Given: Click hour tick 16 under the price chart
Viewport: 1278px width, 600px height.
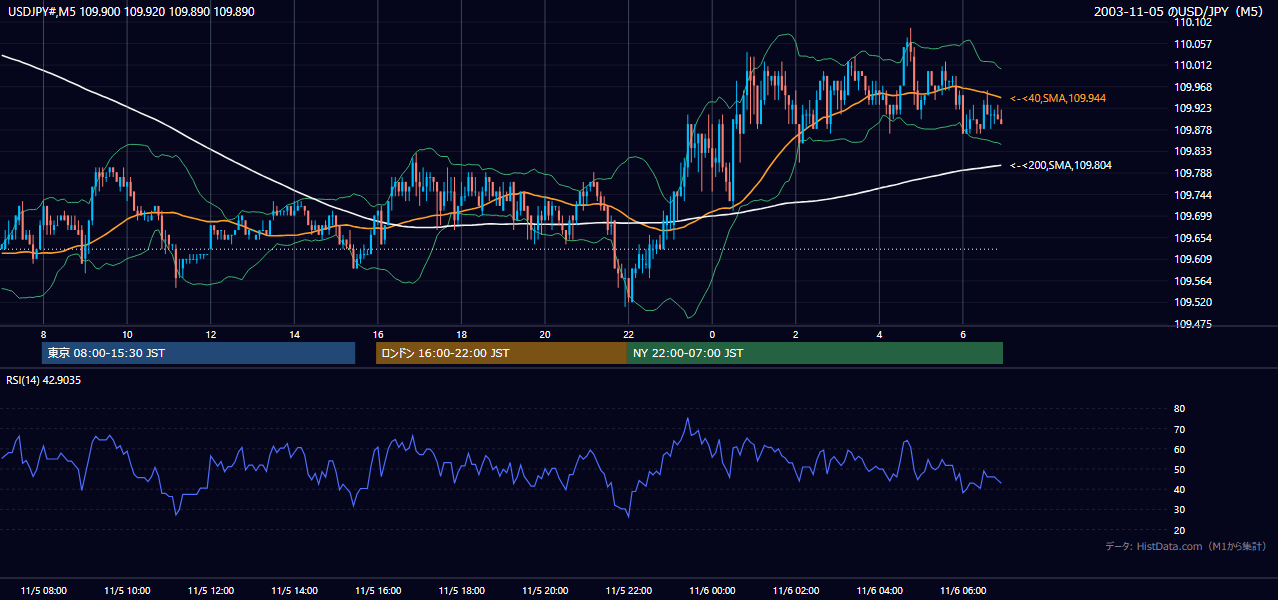Looking at the screenshot, I should coord(377,334).
